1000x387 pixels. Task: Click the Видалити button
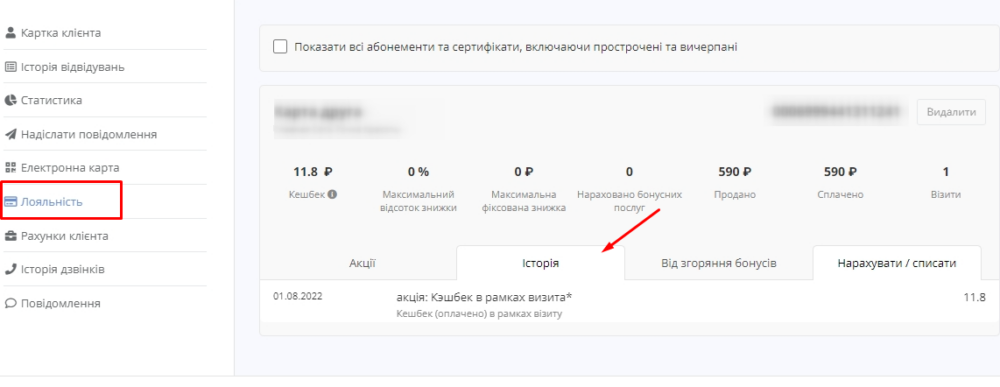point(951,112)
